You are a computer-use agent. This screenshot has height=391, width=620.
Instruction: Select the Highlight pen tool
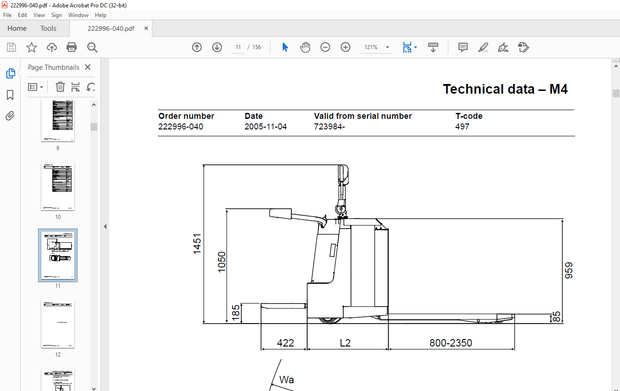483,47
